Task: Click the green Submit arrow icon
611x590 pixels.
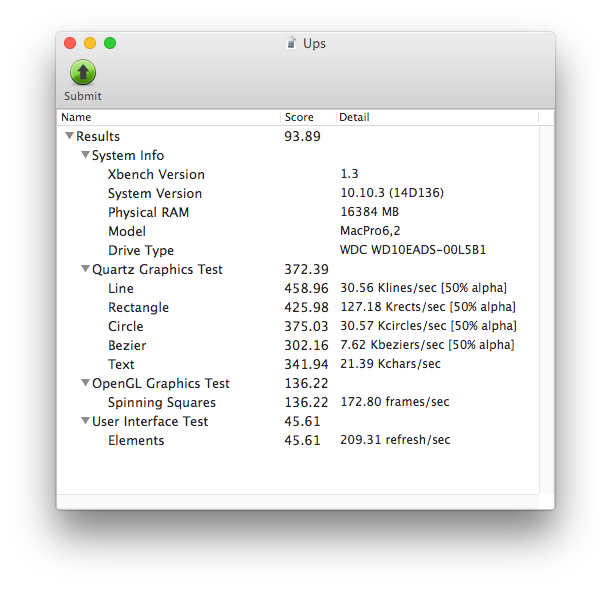Action: (x=83, y=72)
